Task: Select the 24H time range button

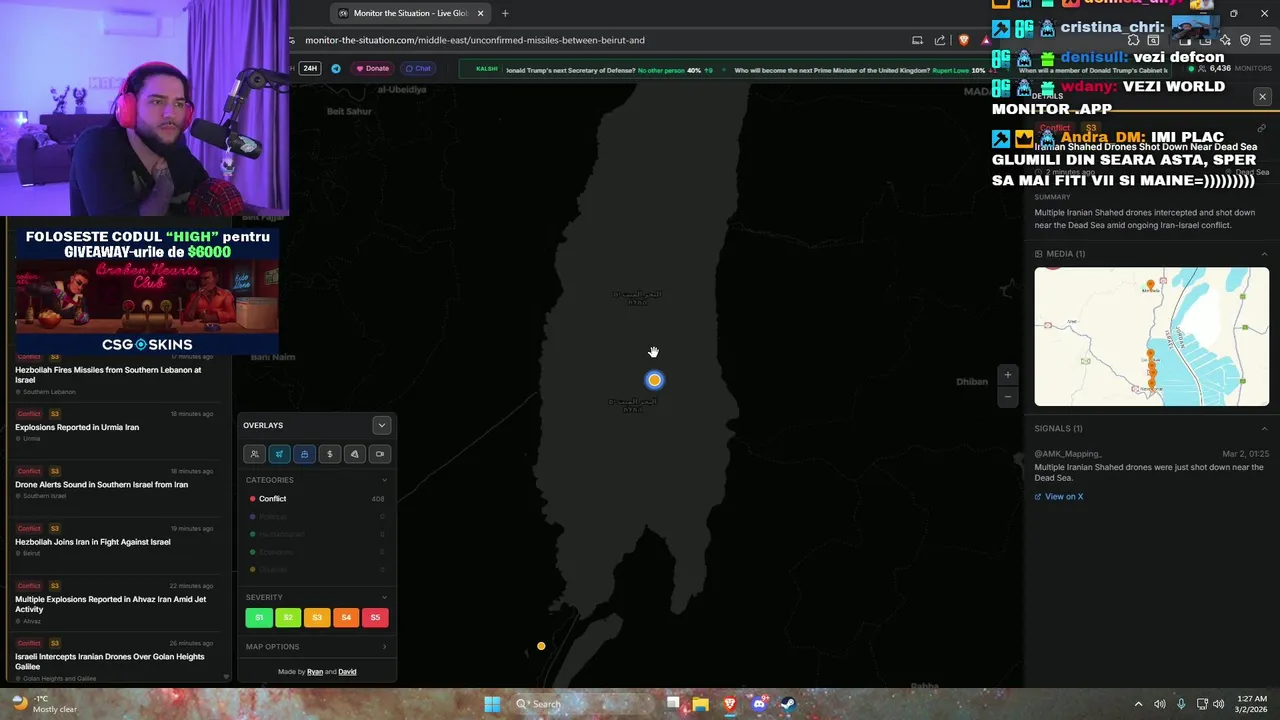Action: pos(310,68)
